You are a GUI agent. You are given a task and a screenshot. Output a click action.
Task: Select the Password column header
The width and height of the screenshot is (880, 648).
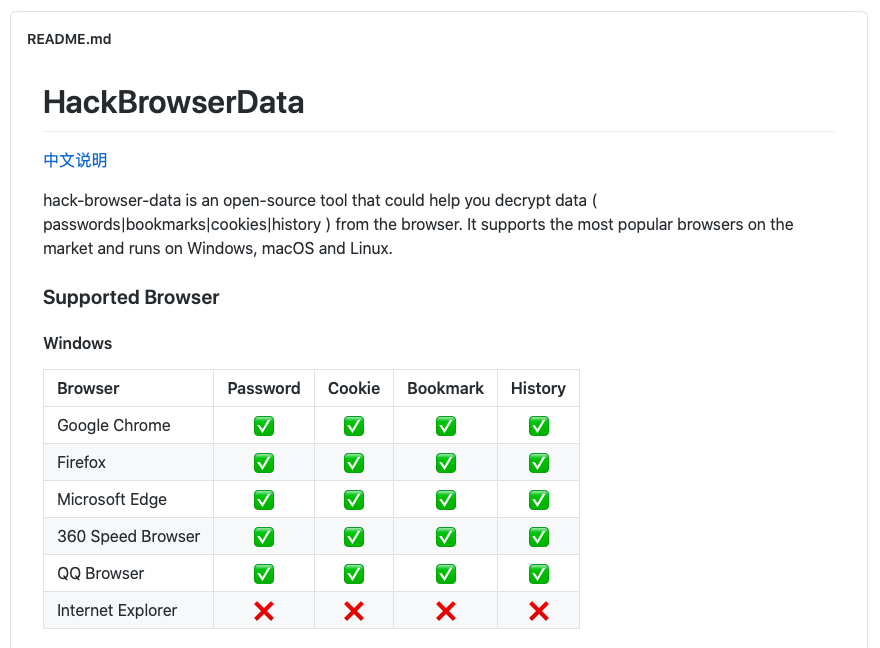[264, 388]
